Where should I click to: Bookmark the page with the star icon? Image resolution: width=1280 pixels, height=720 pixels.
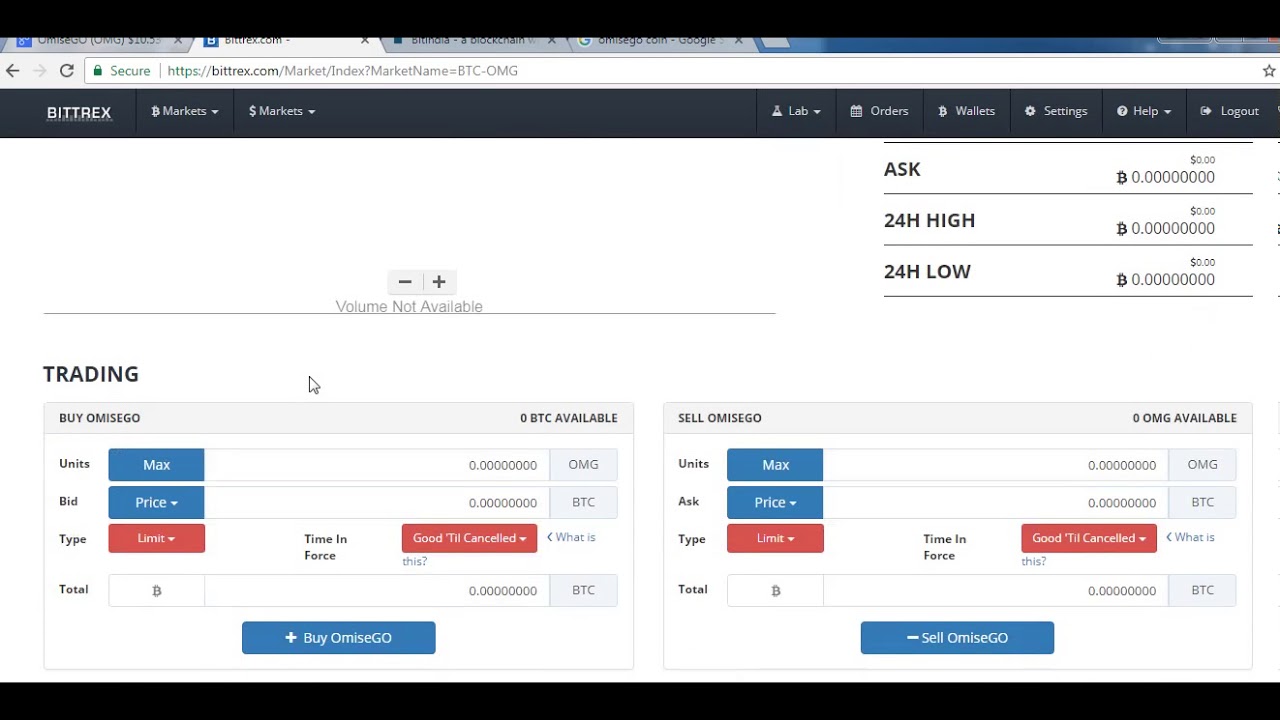pyautogui.click(x=1269, y=71)
